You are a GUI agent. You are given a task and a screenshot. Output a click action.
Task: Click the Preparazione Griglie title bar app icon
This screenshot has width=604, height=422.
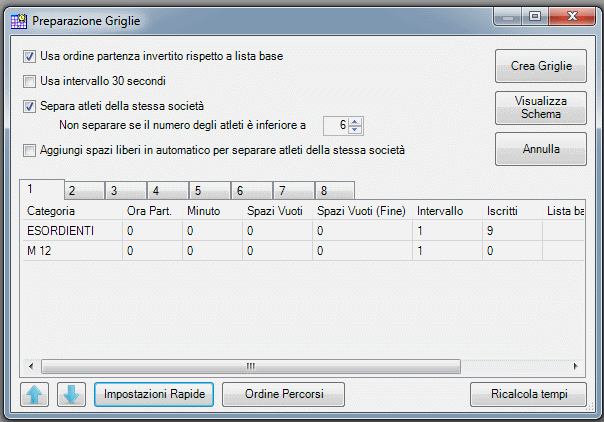pos(18,21)
